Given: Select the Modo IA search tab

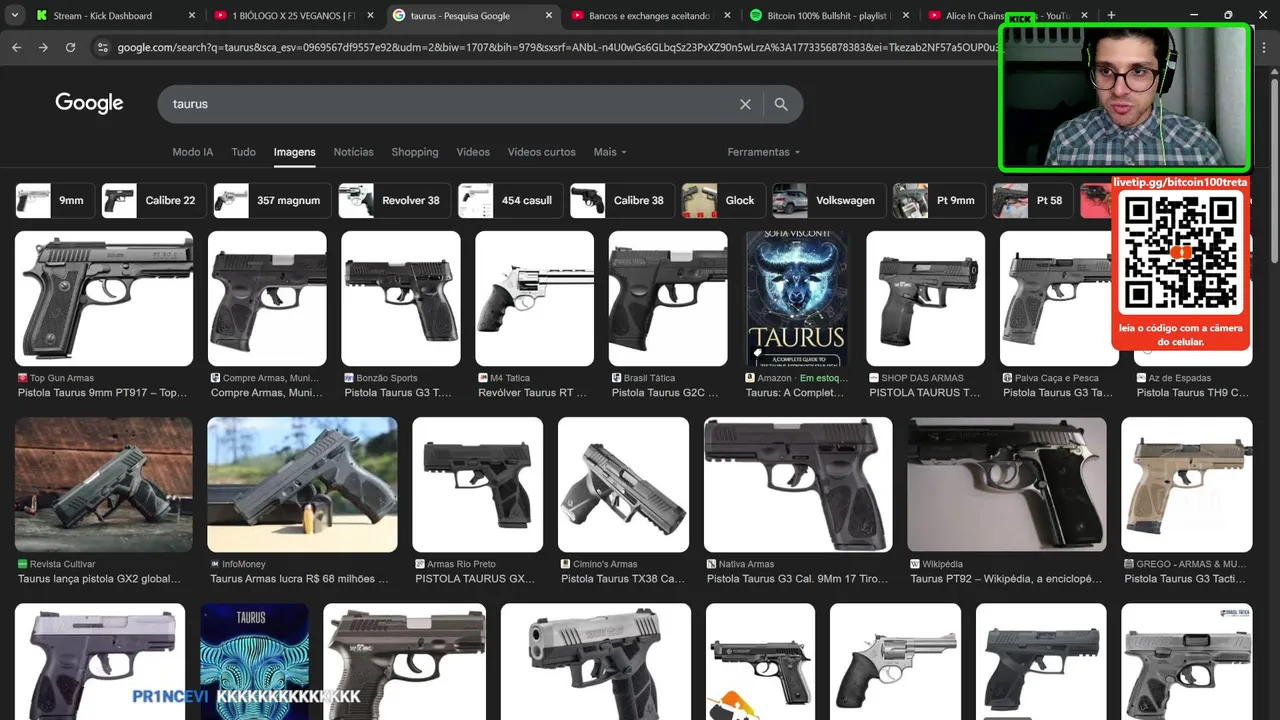Looking at the screenshot, I should click(x=193, y=152).
